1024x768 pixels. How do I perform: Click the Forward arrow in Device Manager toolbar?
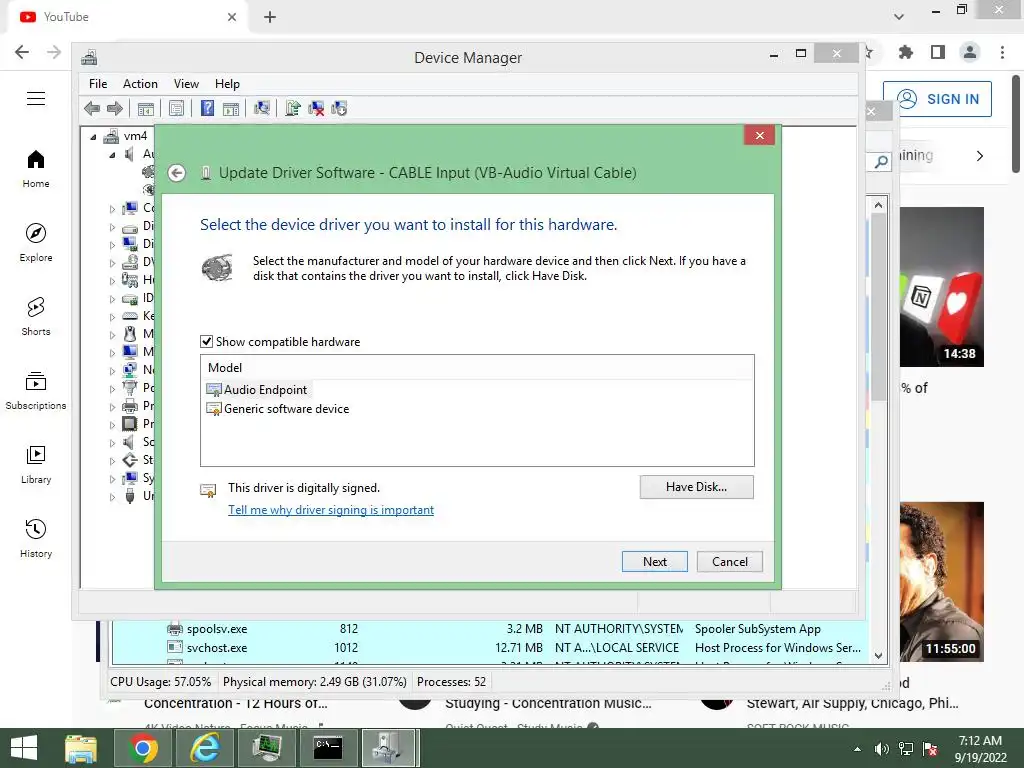click(x=115, y=108)
